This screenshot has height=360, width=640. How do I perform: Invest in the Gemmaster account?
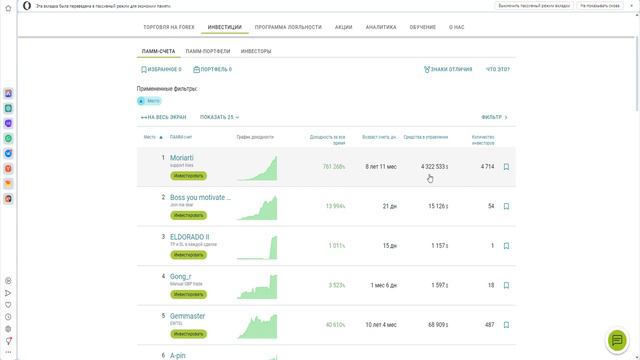coord(189,334)
